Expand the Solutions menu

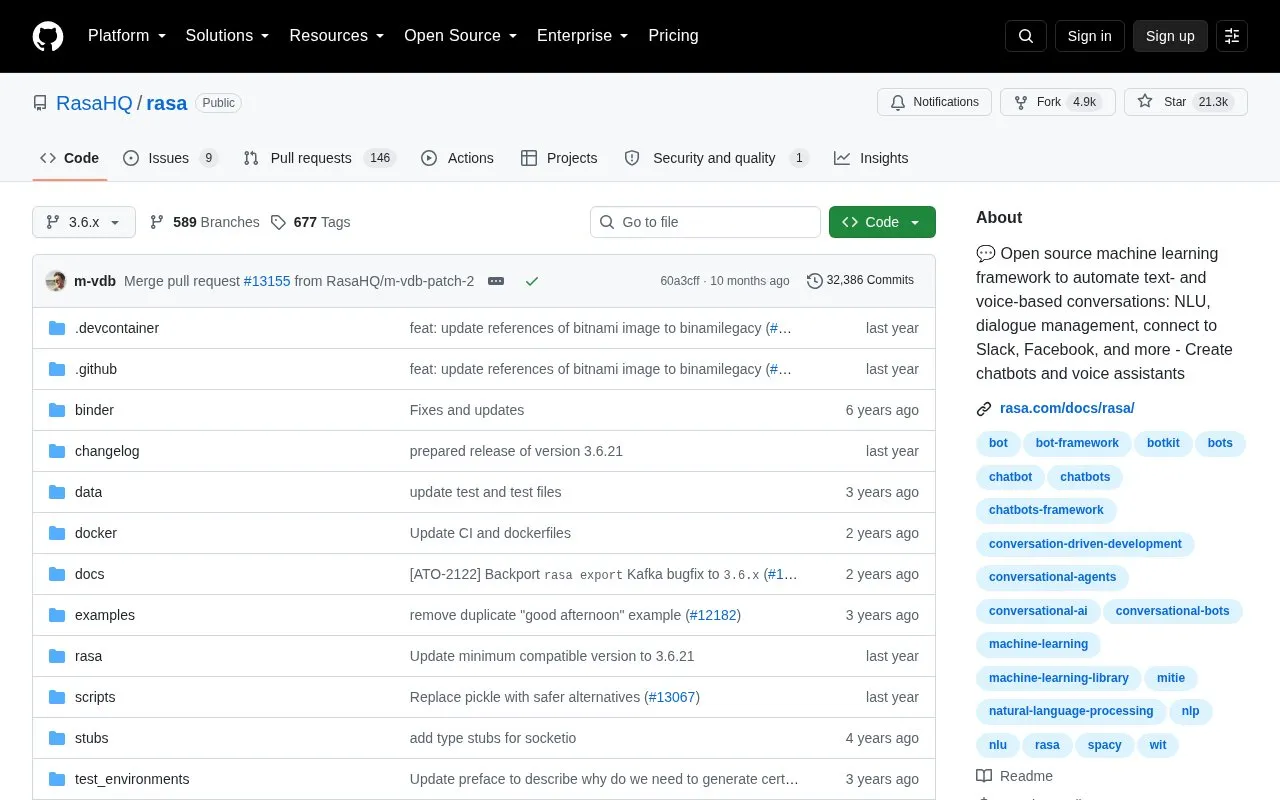click(x=228, y=36)
